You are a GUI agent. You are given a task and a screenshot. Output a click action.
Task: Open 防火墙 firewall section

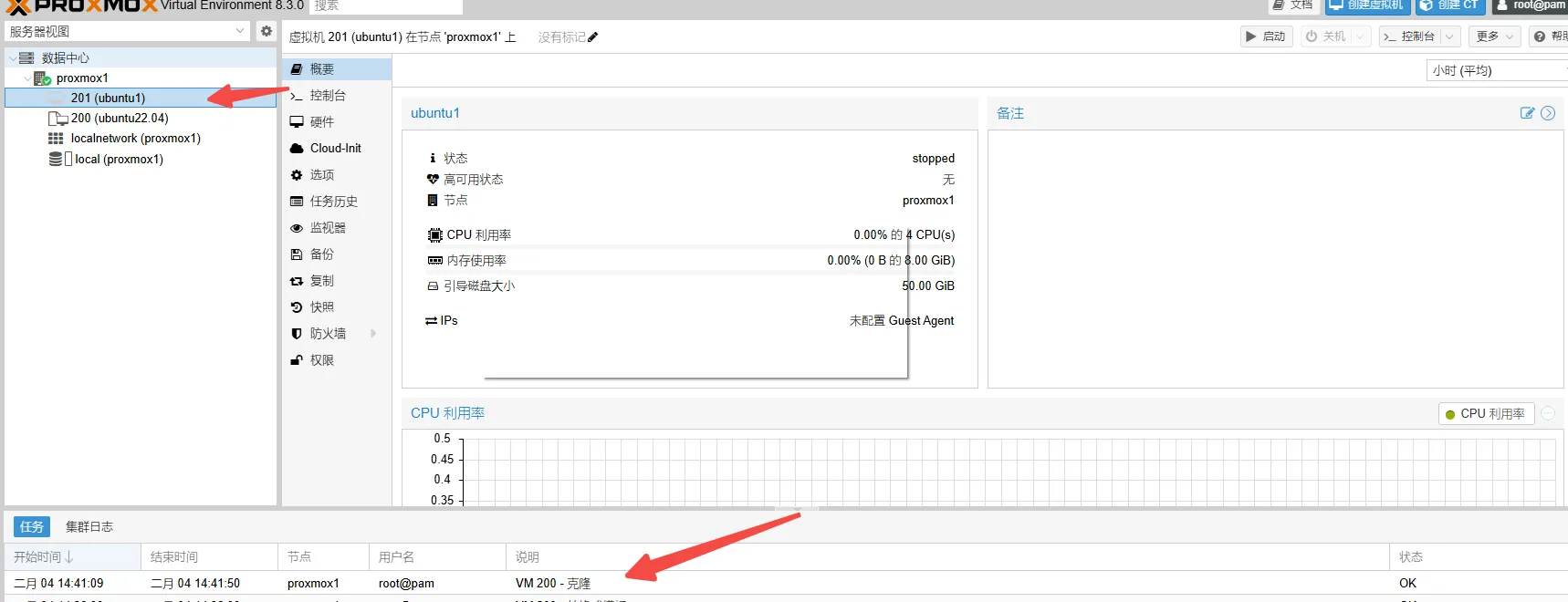coord(337,334)
